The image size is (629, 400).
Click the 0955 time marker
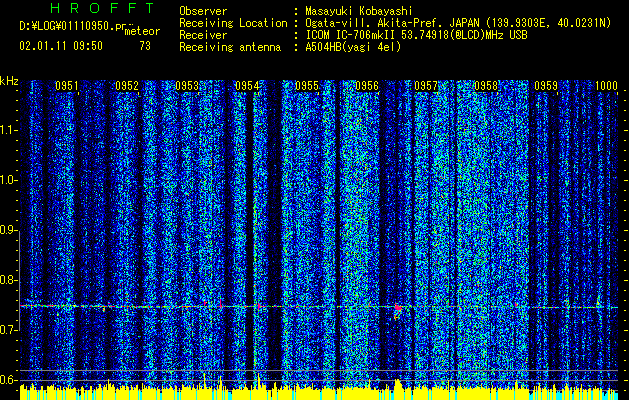pyautogui.click(x=307, y=85)
